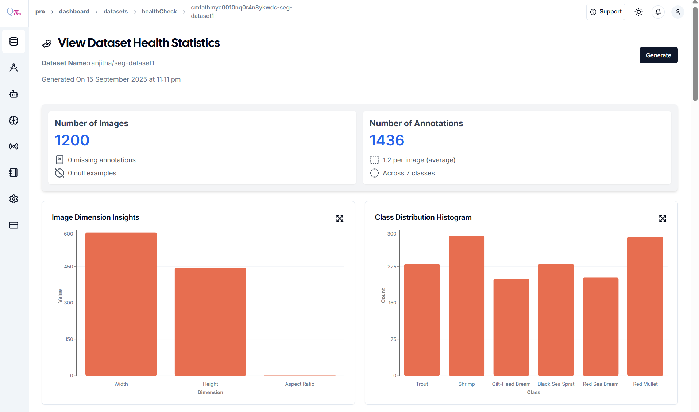The height and width of the screenshot is (412, 699).
Task: Open the datasets database icon in sidebar
Action: [x=13, y=41]
